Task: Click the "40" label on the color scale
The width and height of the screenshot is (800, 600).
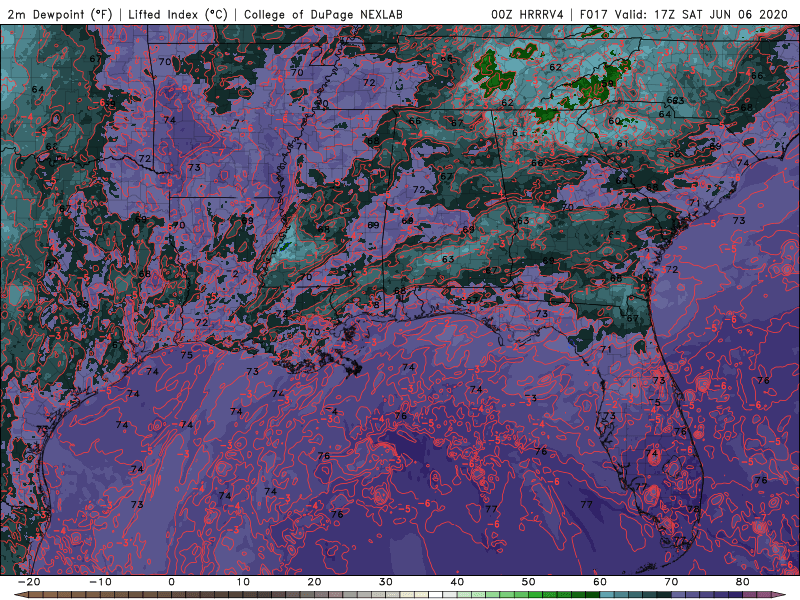Action: (457, 582)
